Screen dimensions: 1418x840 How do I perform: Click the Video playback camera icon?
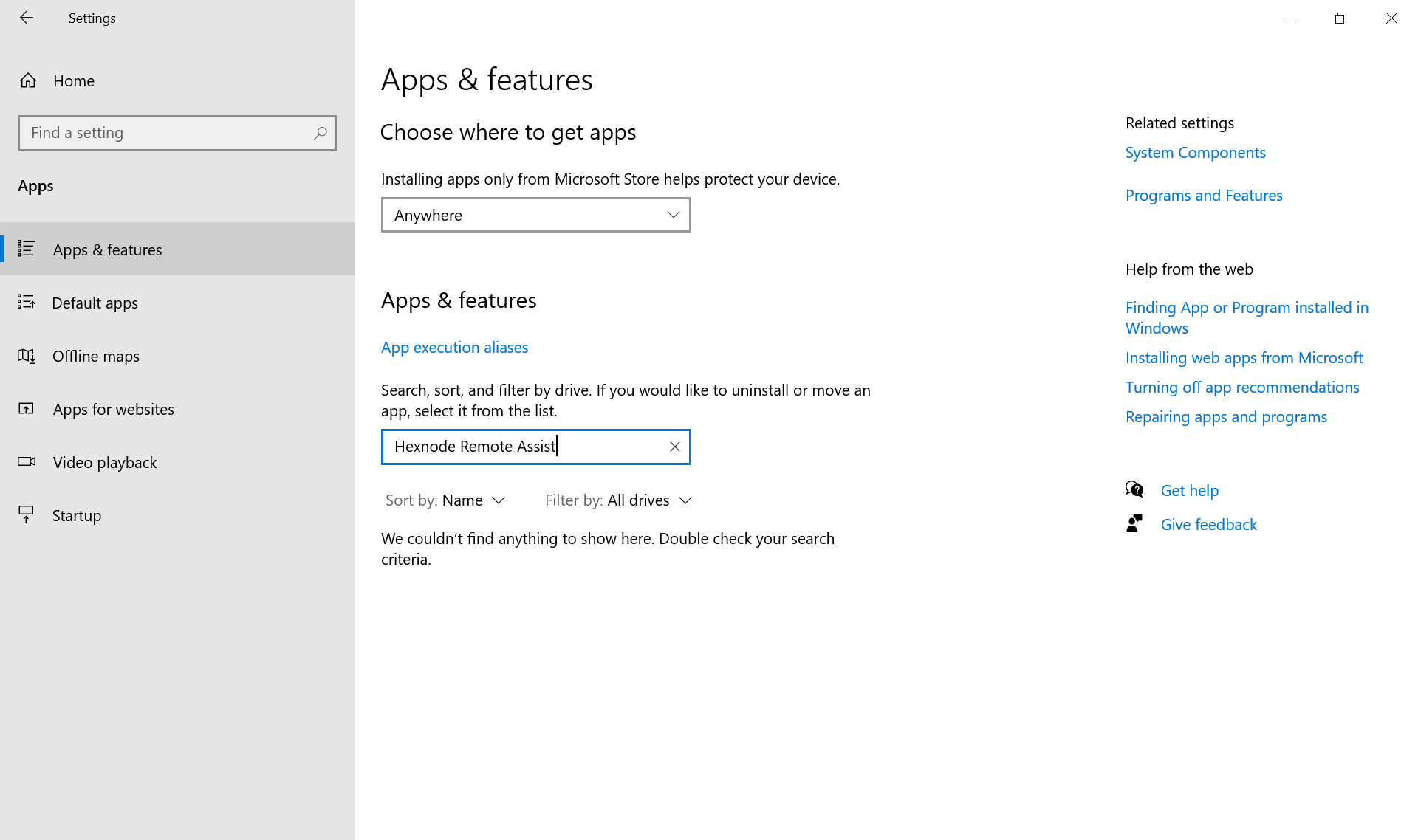(x=27, y=461)
